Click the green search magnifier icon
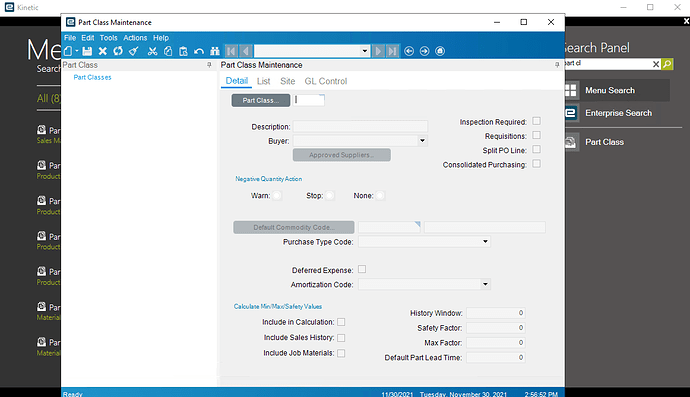Viewport: 690px width, 397px height. pyautogui.click(x=667, y=64)
